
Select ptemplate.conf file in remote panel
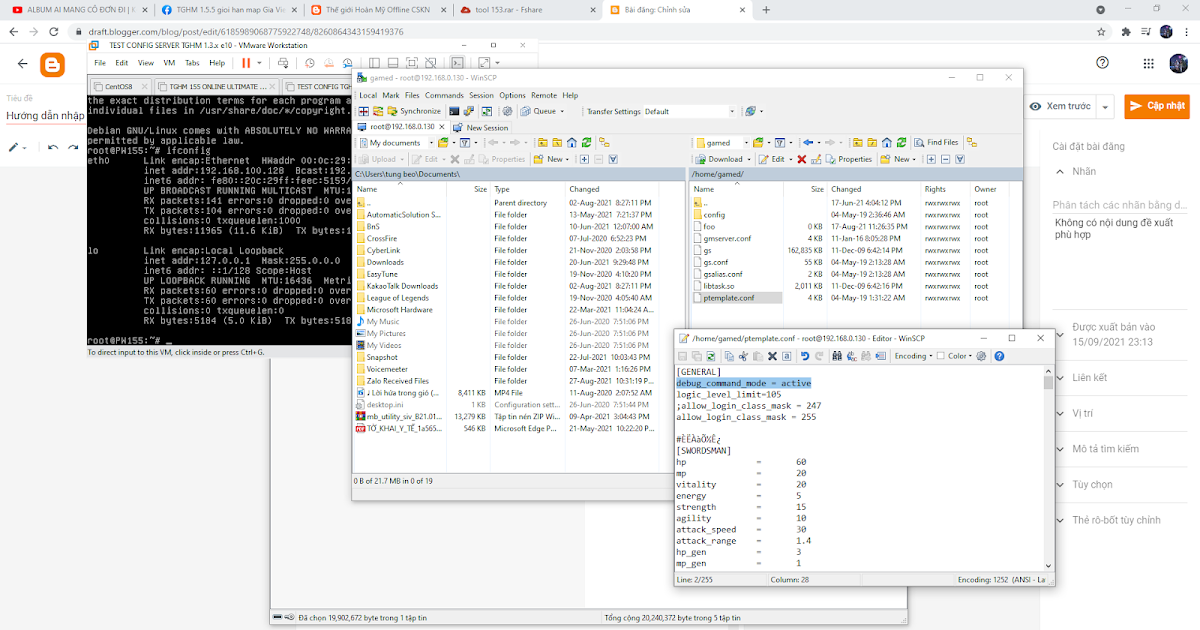pyautogui.click(x=728, y=298)
